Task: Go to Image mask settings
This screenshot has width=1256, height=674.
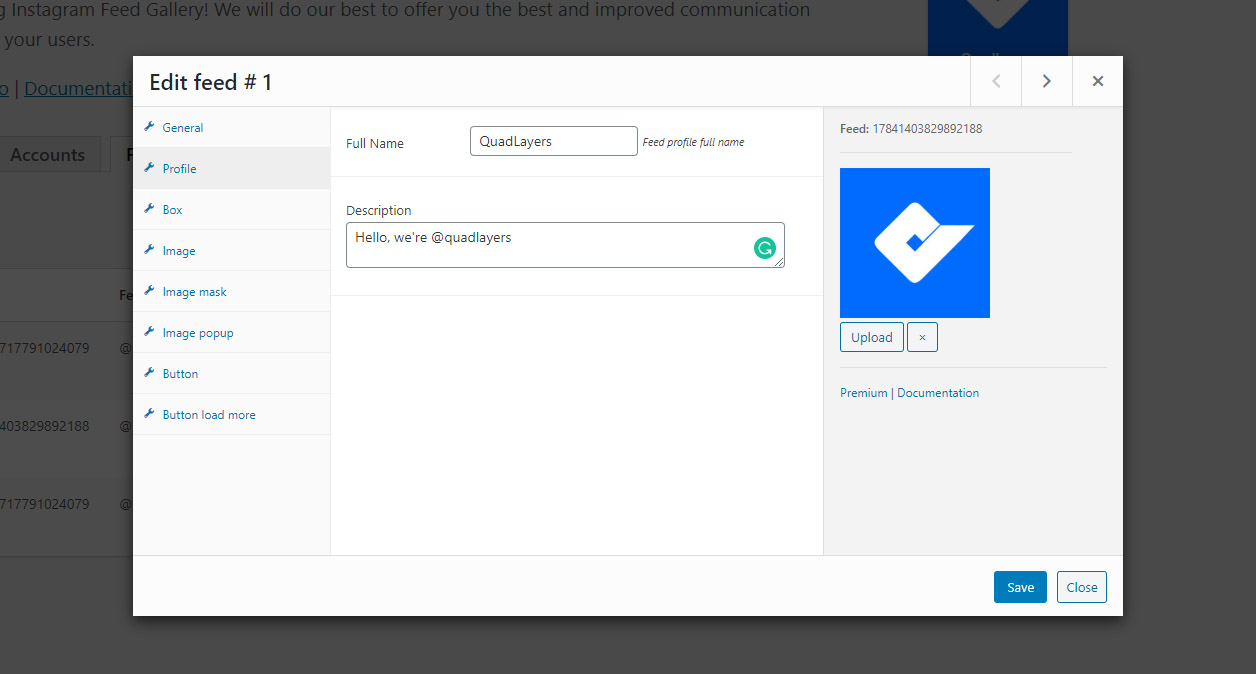Action: 231,292
